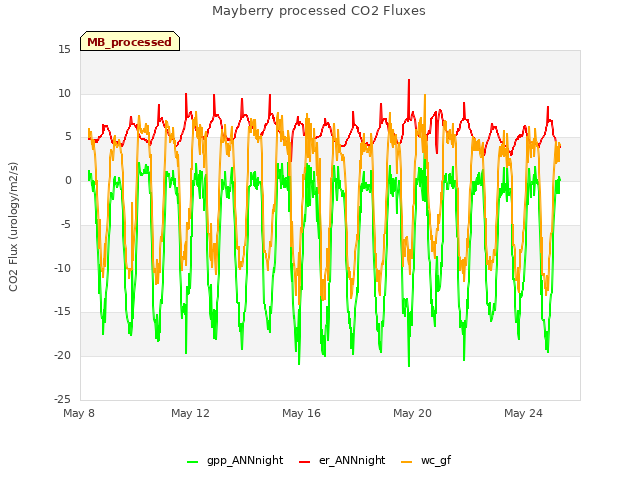
Task: Click the lowest green gpp_ANNnight trough near May 20
Action: pos(409,365)
